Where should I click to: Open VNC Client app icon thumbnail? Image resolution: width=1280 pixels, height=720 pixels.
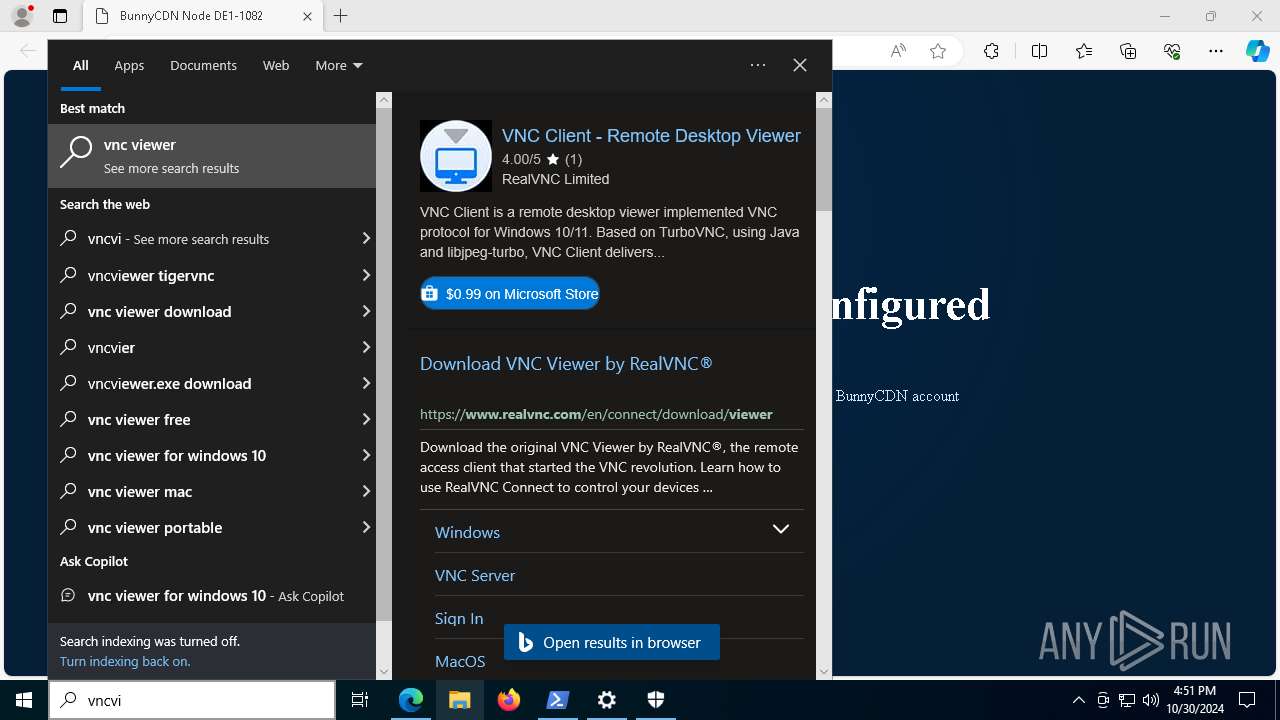coord(456,156)
